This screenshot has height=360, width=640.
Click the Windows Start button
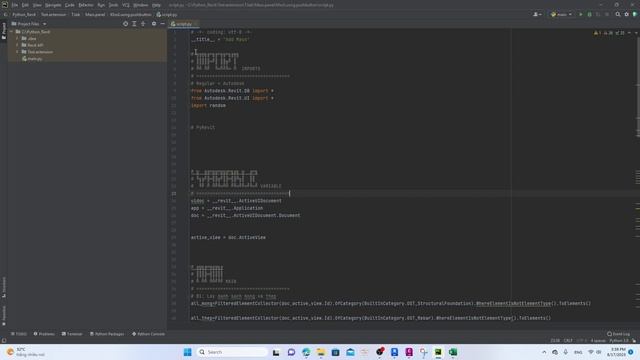[188, 352]
